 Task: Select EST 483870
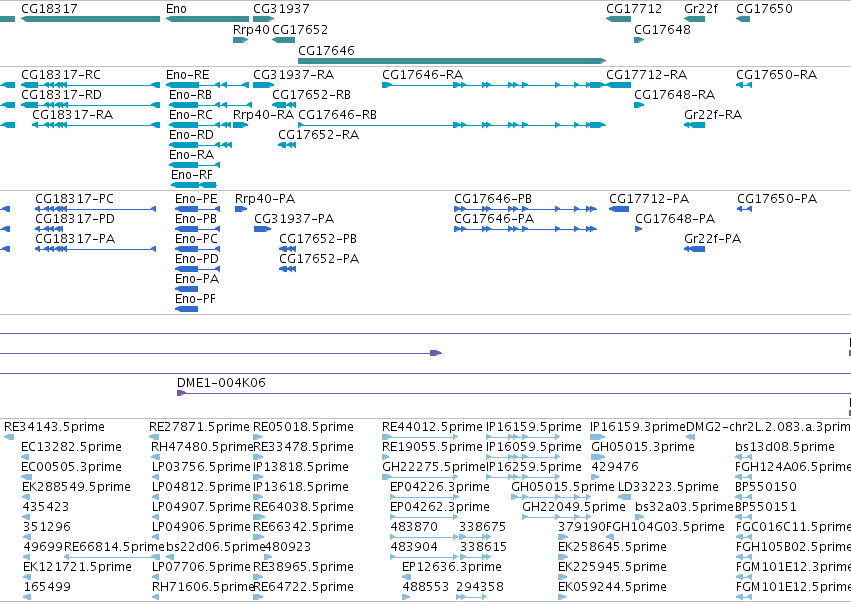tap(414, 527)
